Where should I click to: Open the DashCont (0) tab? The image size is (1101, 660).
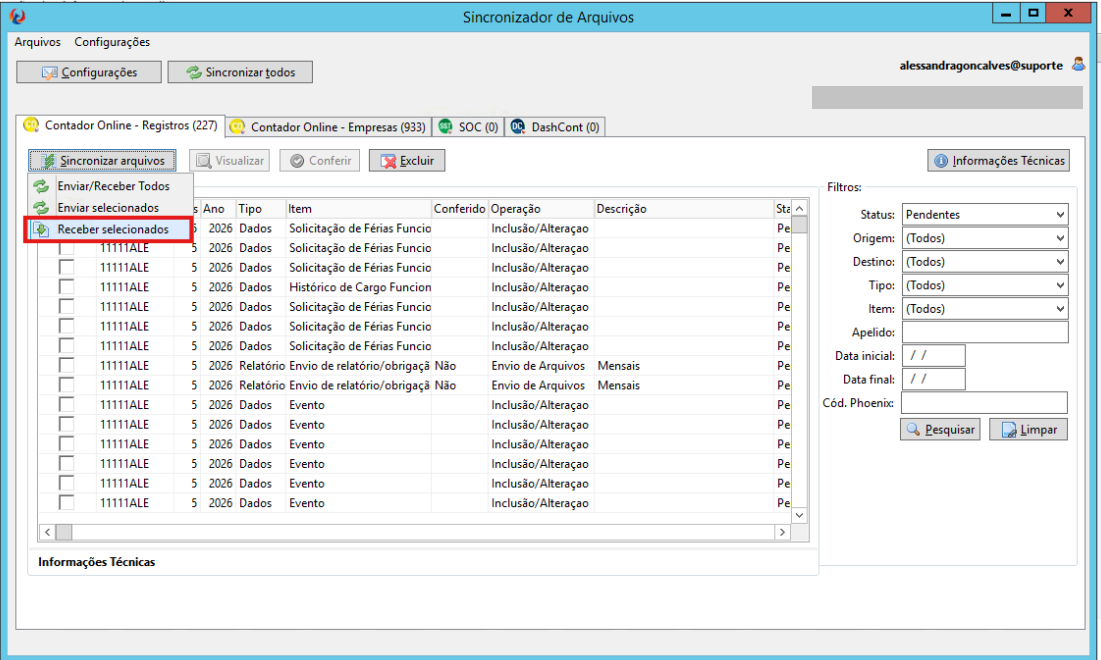click(555, 127)
